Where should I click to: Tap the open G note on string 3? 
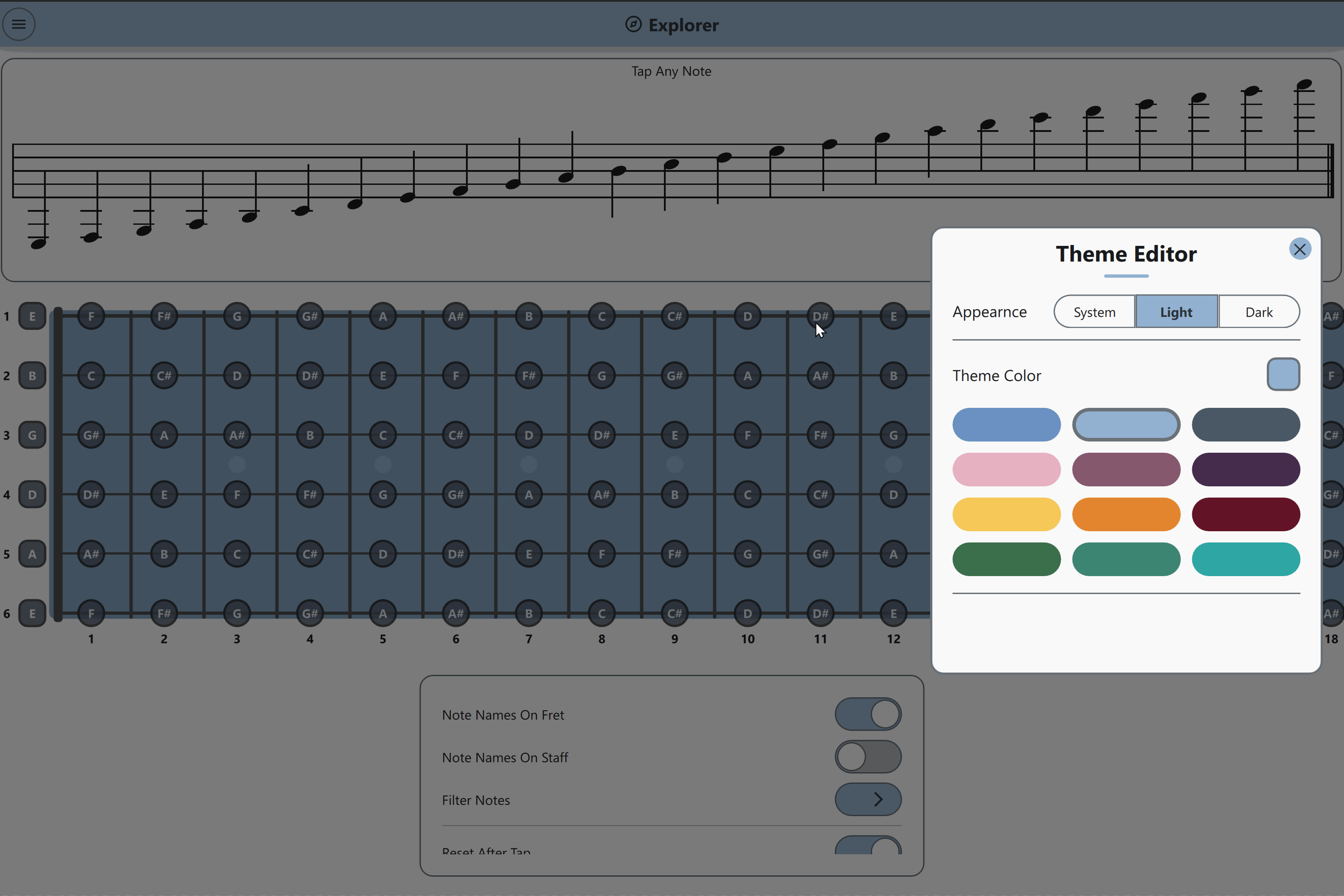pyautogui.click(x=32, y=435)
